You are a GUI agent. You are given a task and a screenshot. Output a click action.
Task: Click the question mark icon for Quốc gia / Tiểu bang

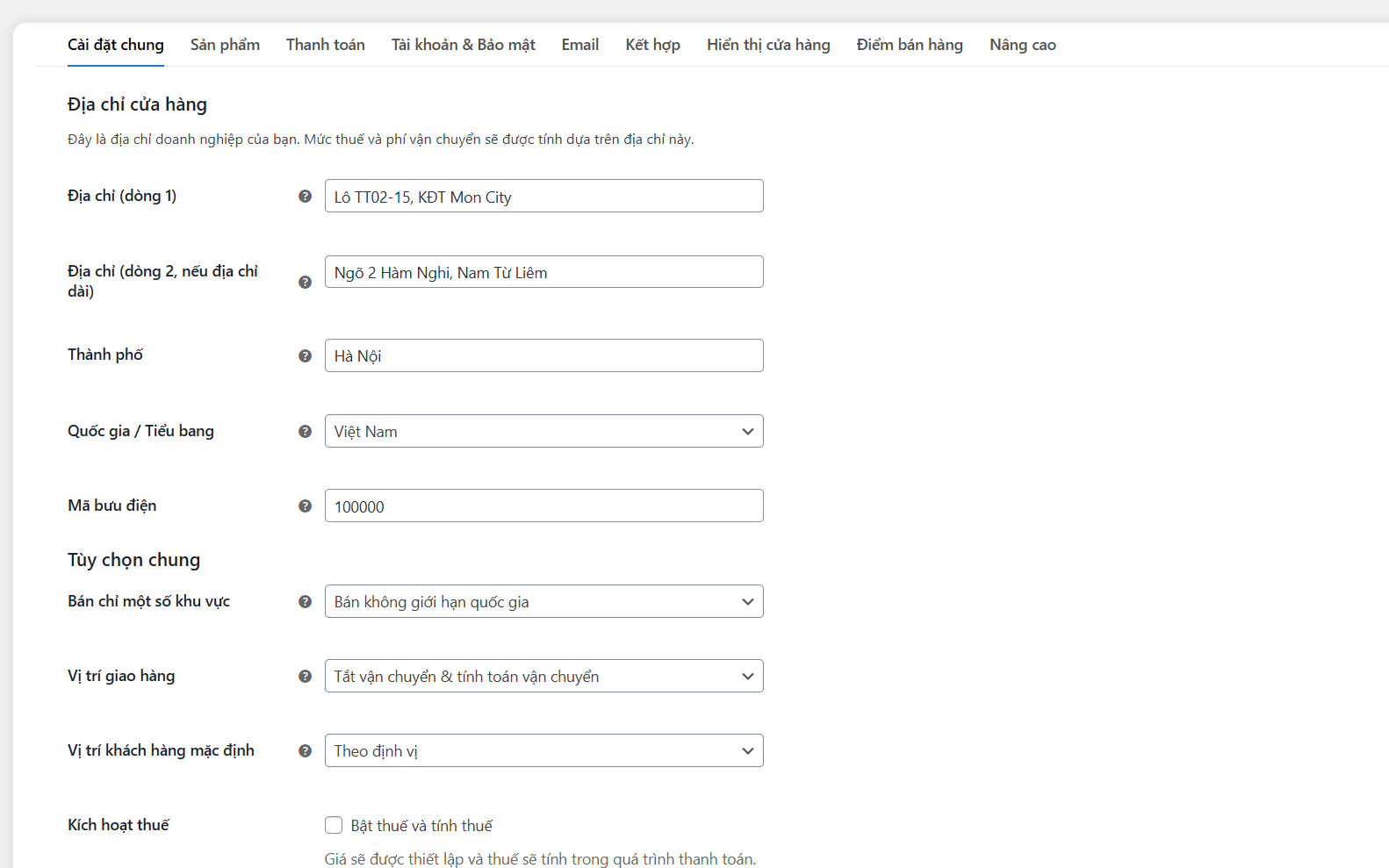[305, 432]
